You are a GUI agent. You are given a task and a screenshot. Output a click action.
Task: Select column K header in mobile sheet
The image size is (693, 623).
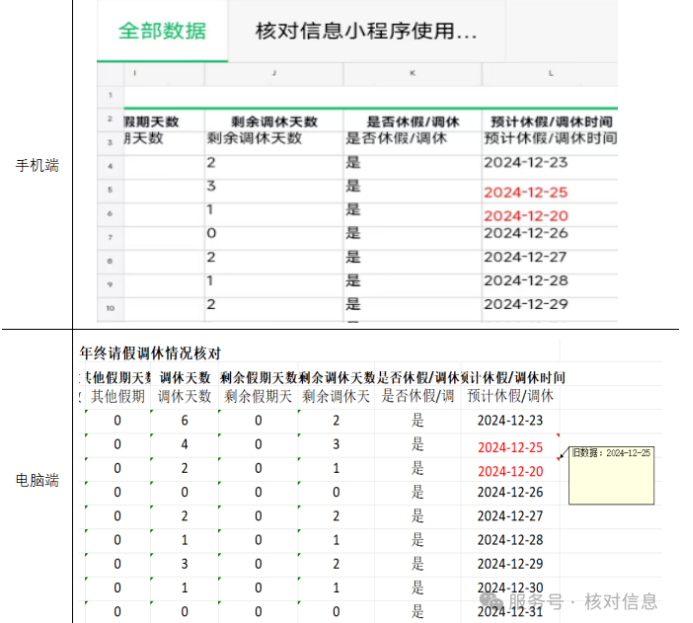pyautogui.click(x=412, y=73)
